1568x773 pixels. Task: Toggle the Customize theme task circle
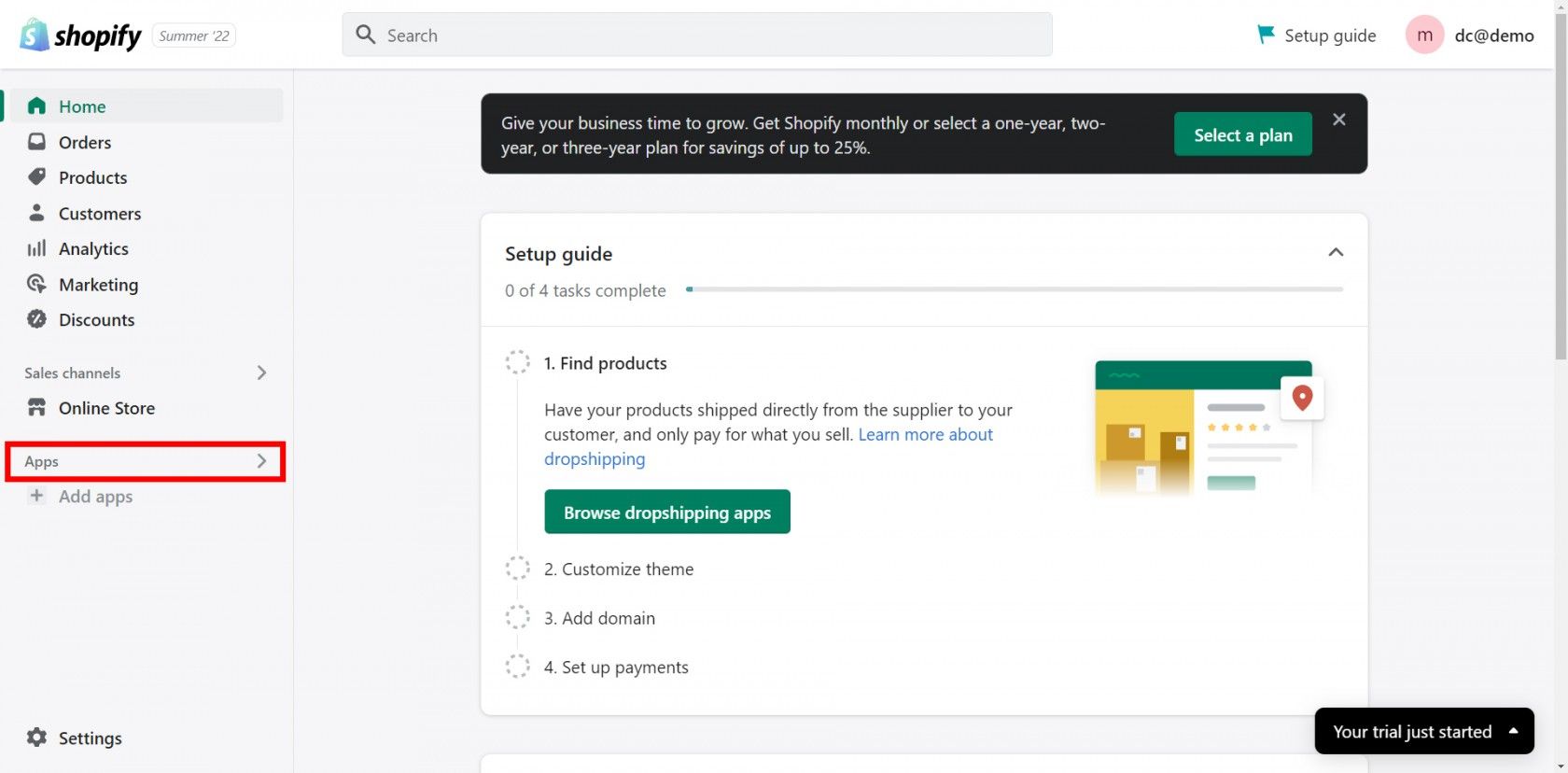(517, 569)
